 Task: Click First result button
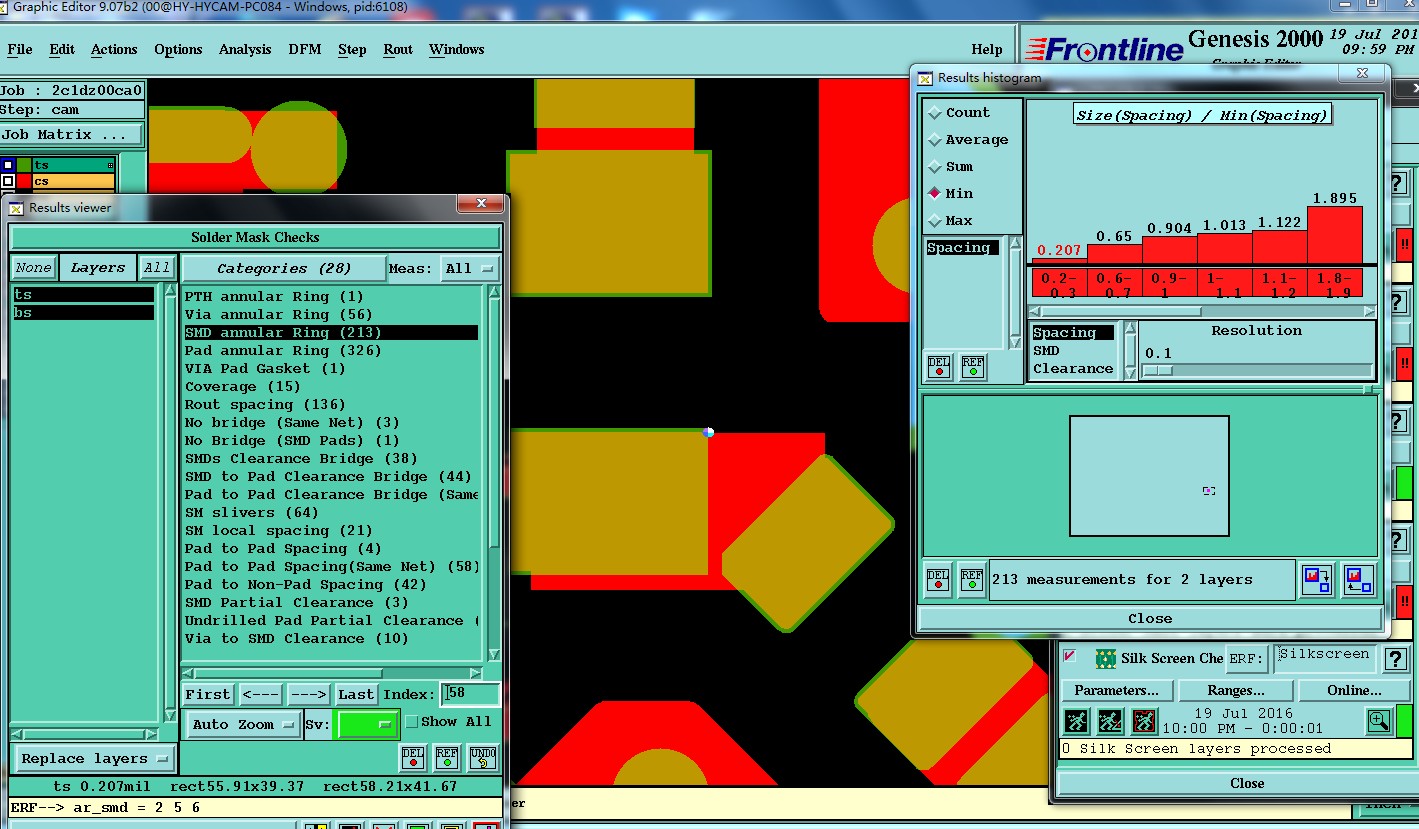(208, 694)
